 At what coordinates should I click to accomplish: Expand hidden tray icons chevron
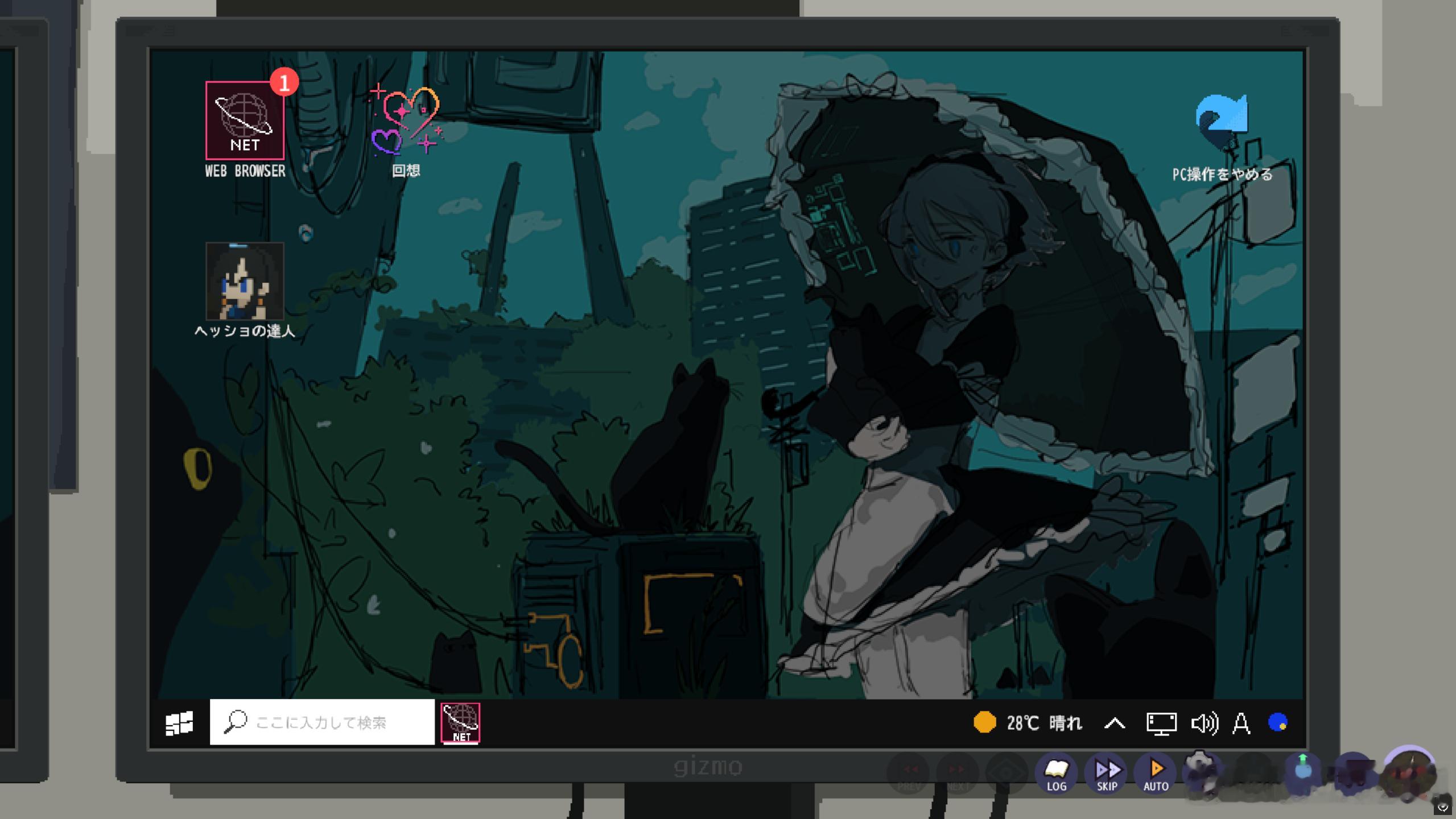[x=1115, y=723]
